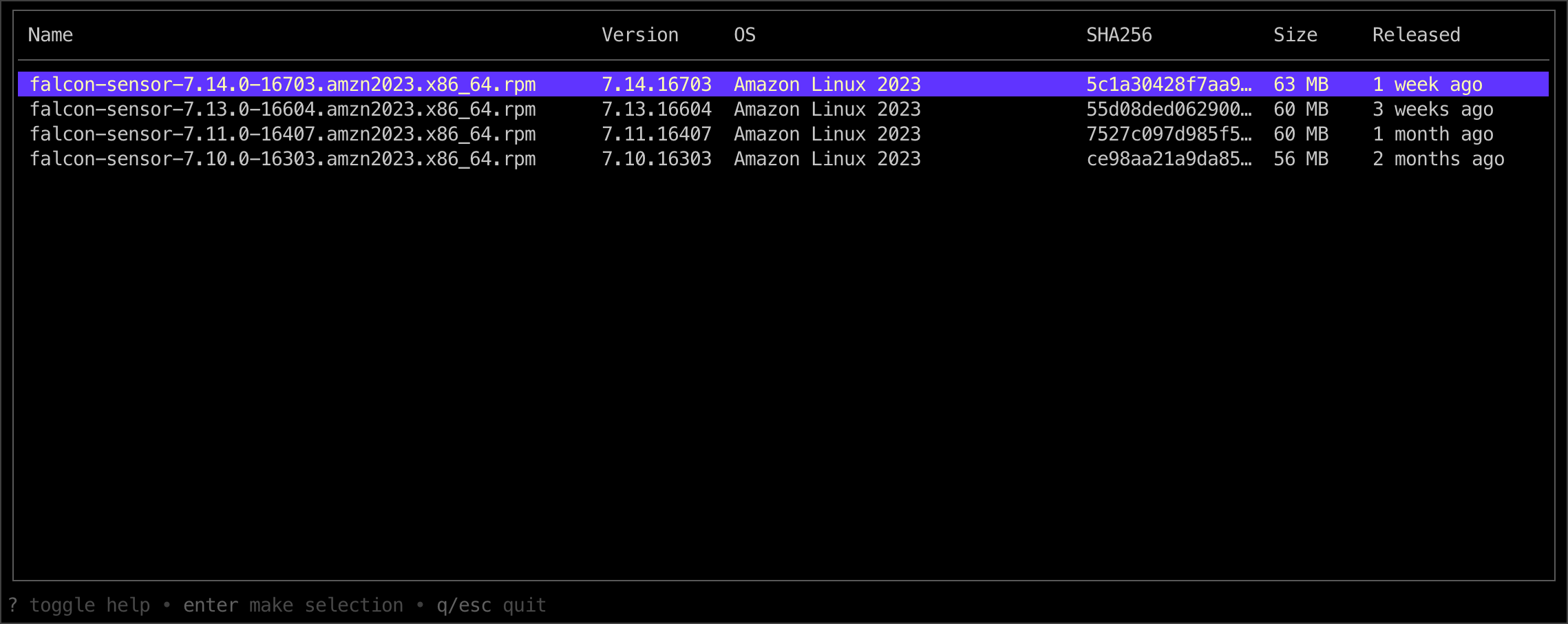
Task: Click version cell 7.10.16303
Action: [x=657, y=159]
